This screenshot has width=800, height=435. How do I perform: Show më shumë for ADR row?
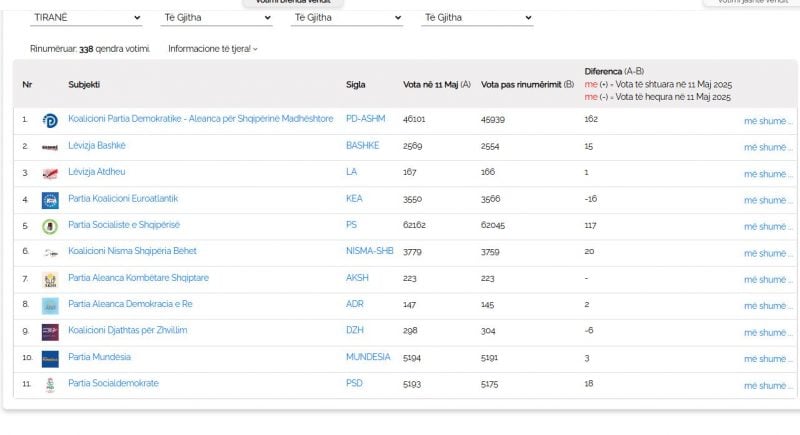[768, 306]
